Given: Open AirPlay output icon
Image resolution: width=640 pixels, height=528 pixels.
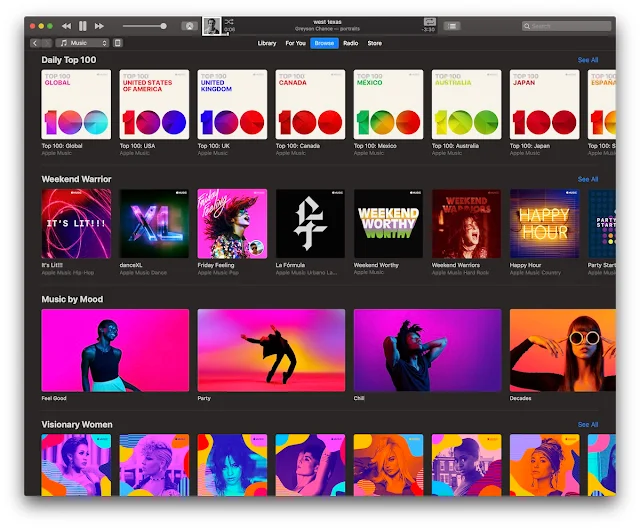Looking at the screenshot, I should point(189,26).
